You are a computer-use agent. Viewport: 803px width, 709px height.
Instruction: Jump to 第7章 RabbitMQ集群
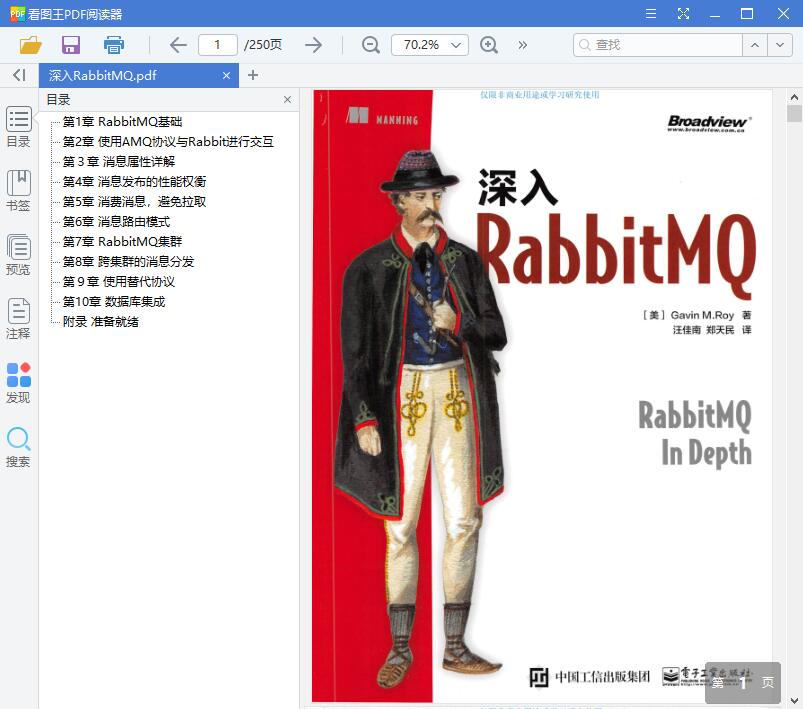pyautogui.click(x=122, y=241)
